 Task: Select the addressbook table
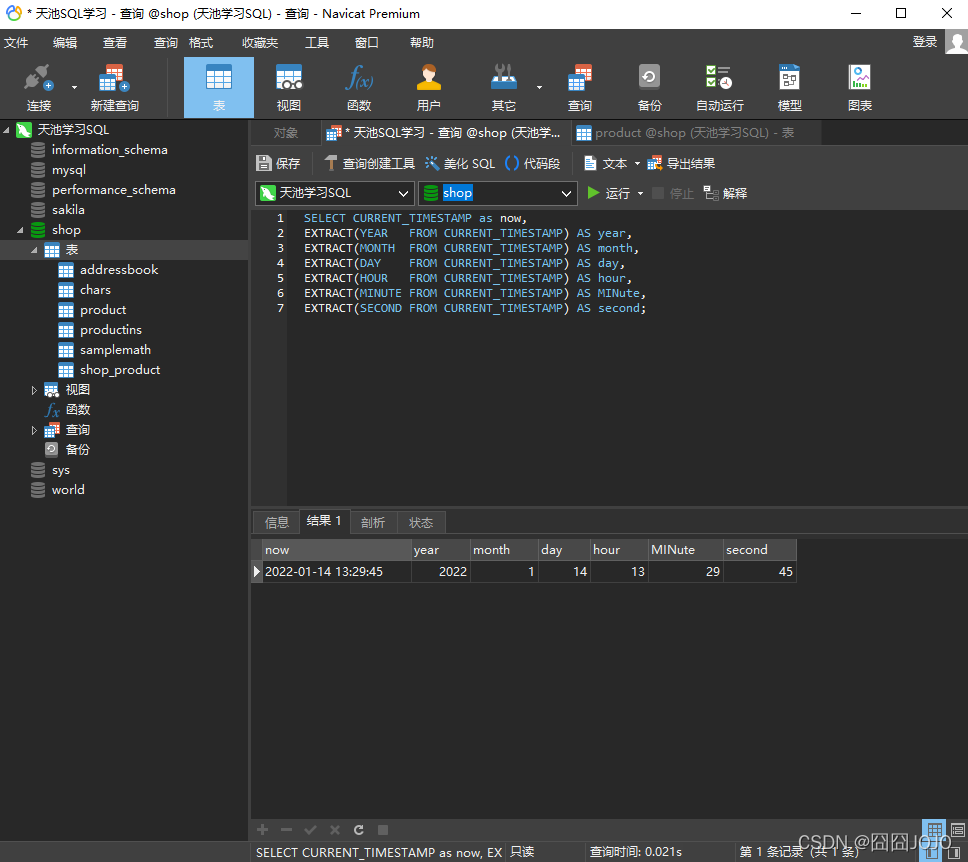(119, 270)
